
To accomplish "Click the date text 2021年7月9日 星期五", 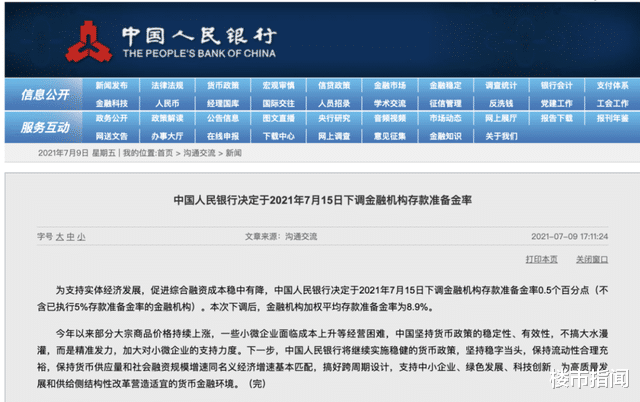I will click(x=77, y=153).
